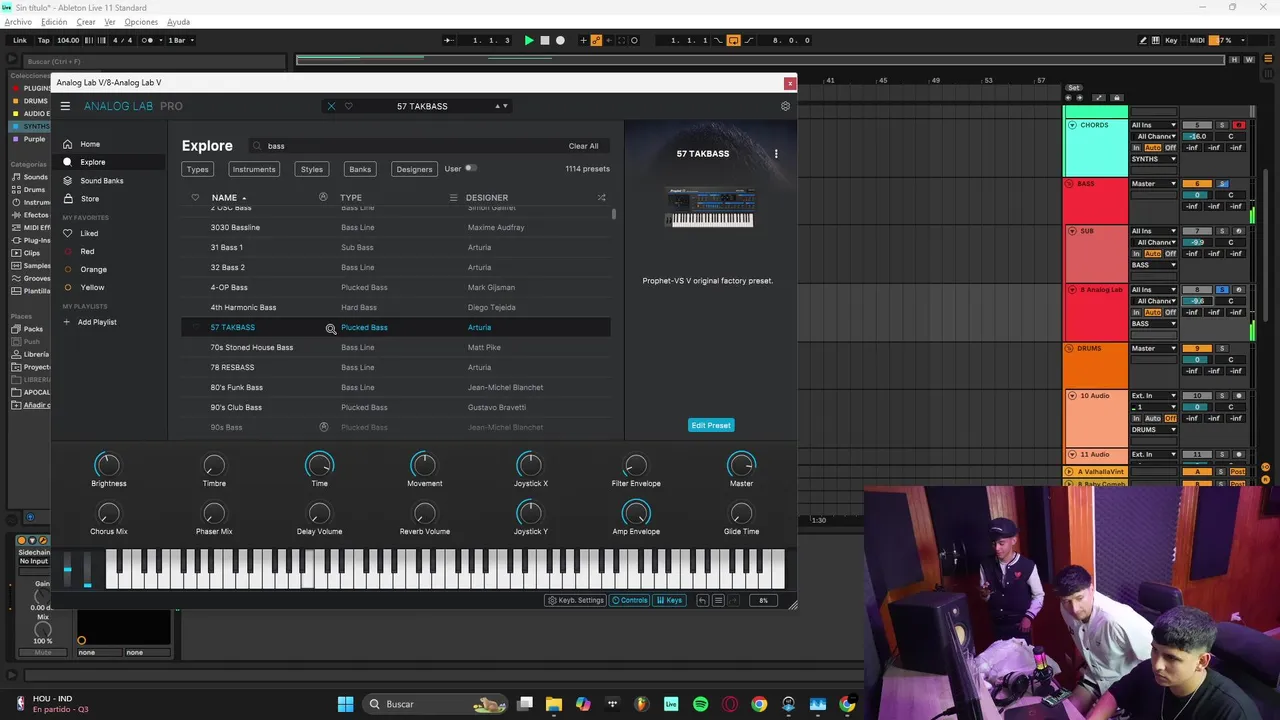This screenshot has width=1280, height=720.
Task: Open the Designers filter dropdown
Action: click(414, 169)
